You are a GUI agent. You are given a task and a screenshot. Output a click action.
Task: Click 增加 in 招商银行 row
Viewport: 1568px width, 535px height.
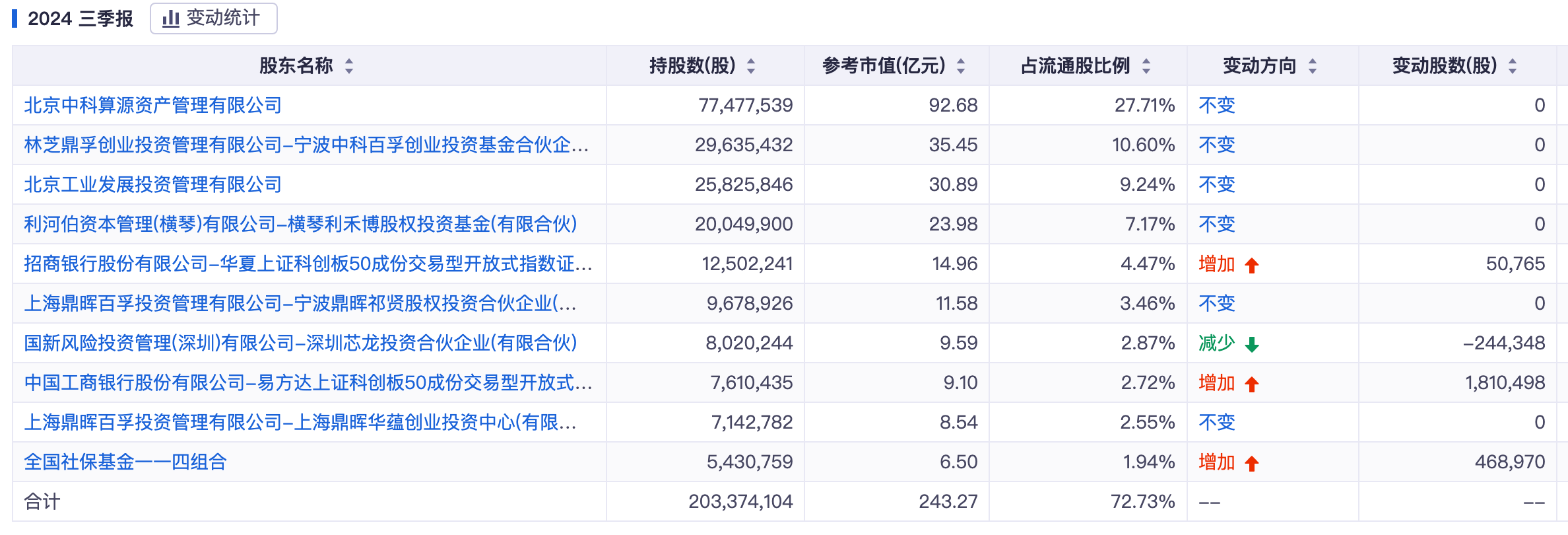(x=1217, y=264)
